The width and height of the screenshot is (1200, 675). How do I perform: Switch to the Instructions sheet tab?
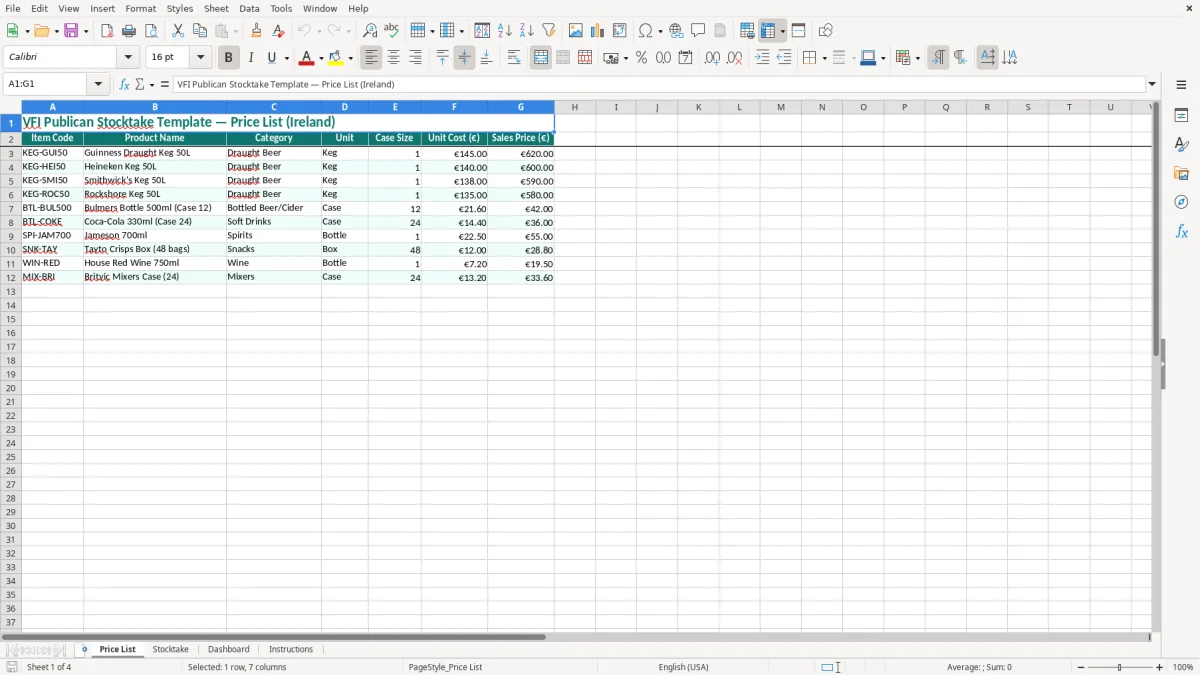point(291,650)
